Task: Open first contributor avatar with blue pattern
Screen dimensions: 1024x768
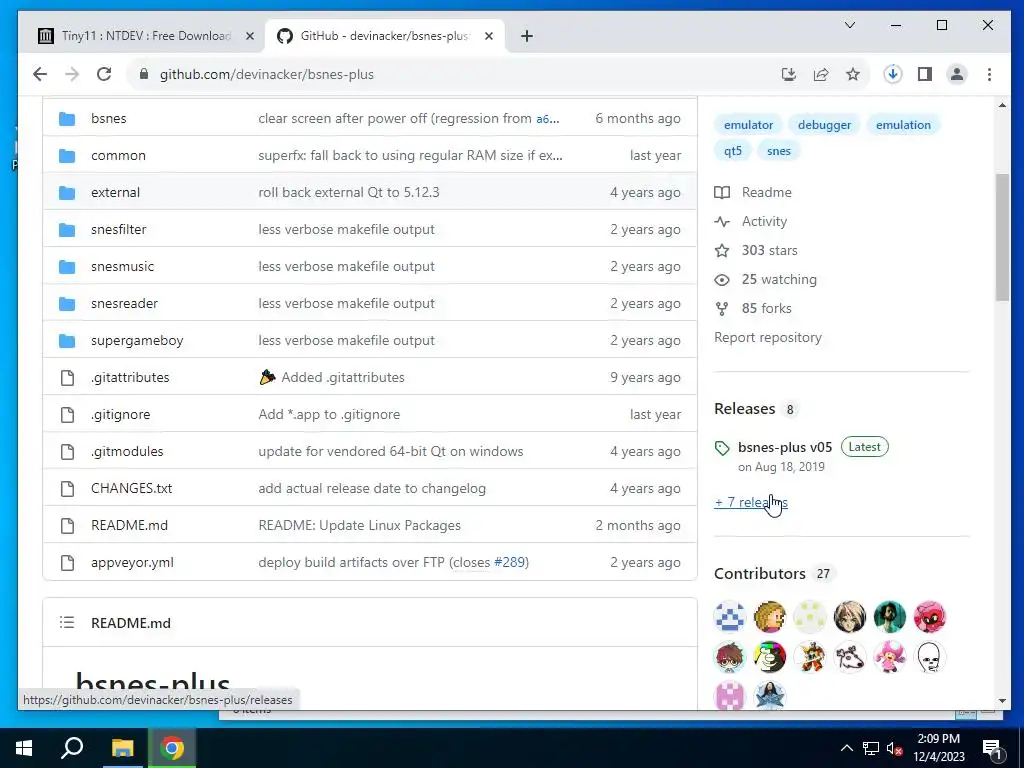Action: 729,616
